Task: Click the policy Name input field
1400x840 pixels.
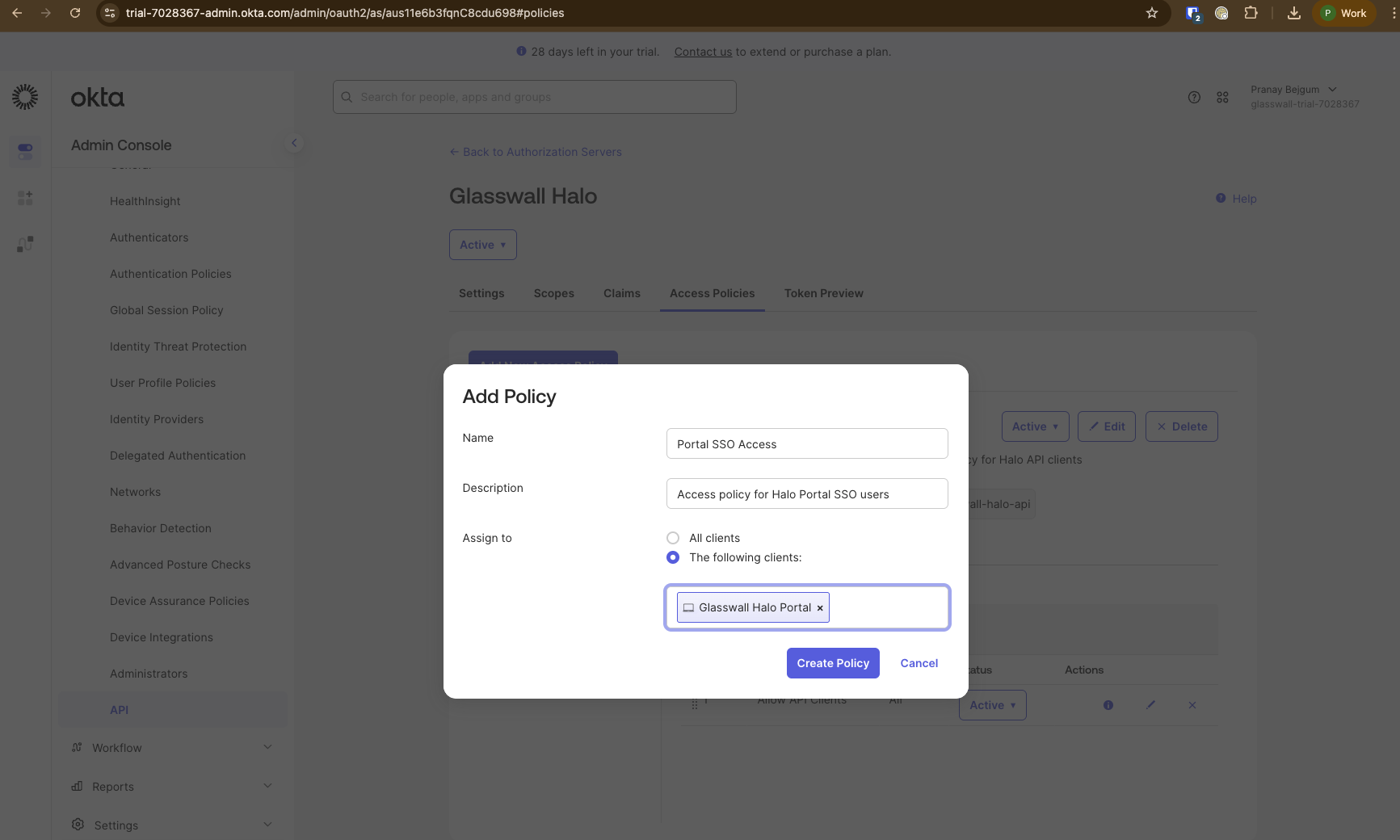Action: tap(807, 443)
